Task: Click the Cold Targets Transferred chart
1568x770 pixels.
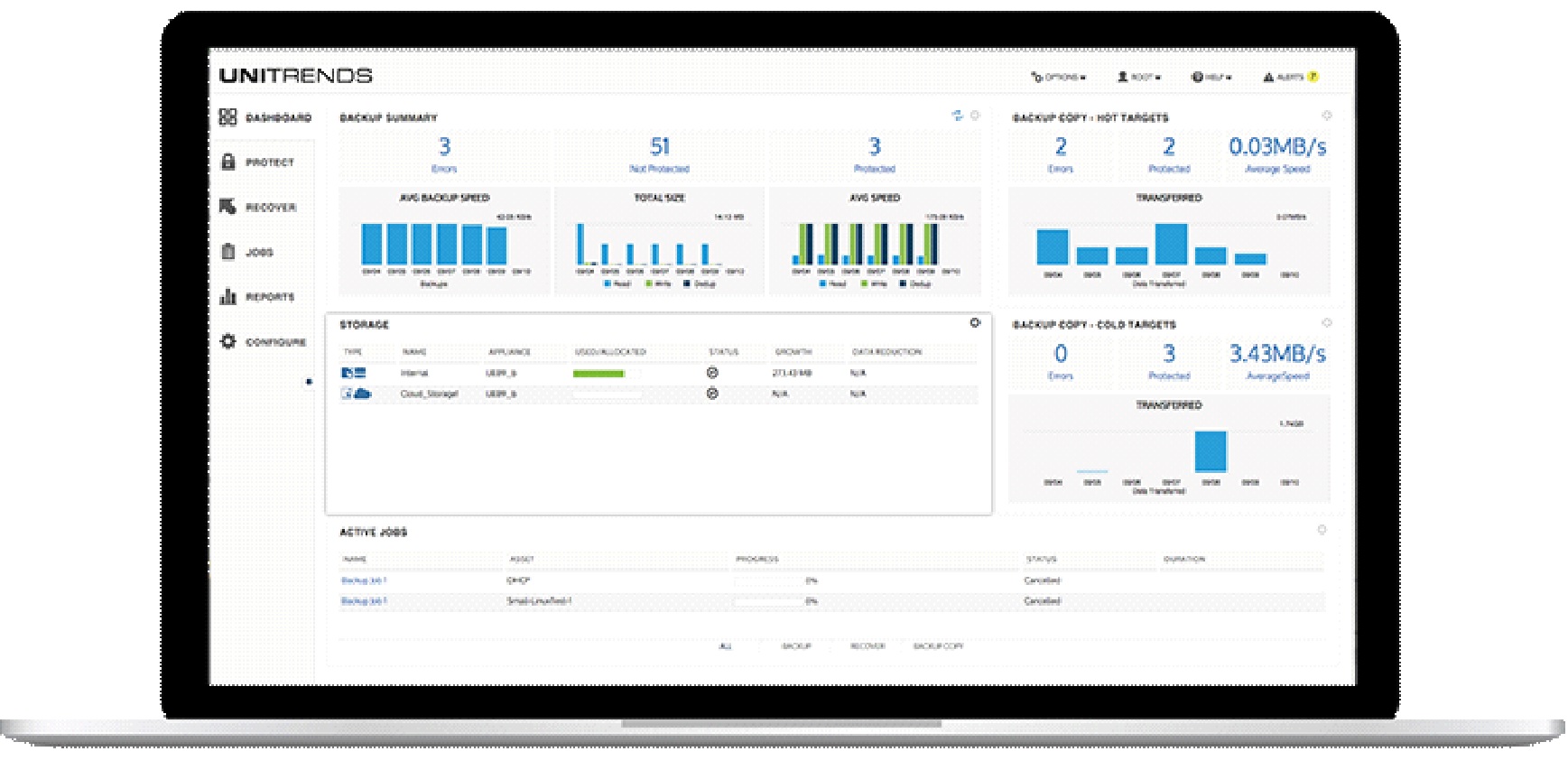Action: [x=1169, y=449]
